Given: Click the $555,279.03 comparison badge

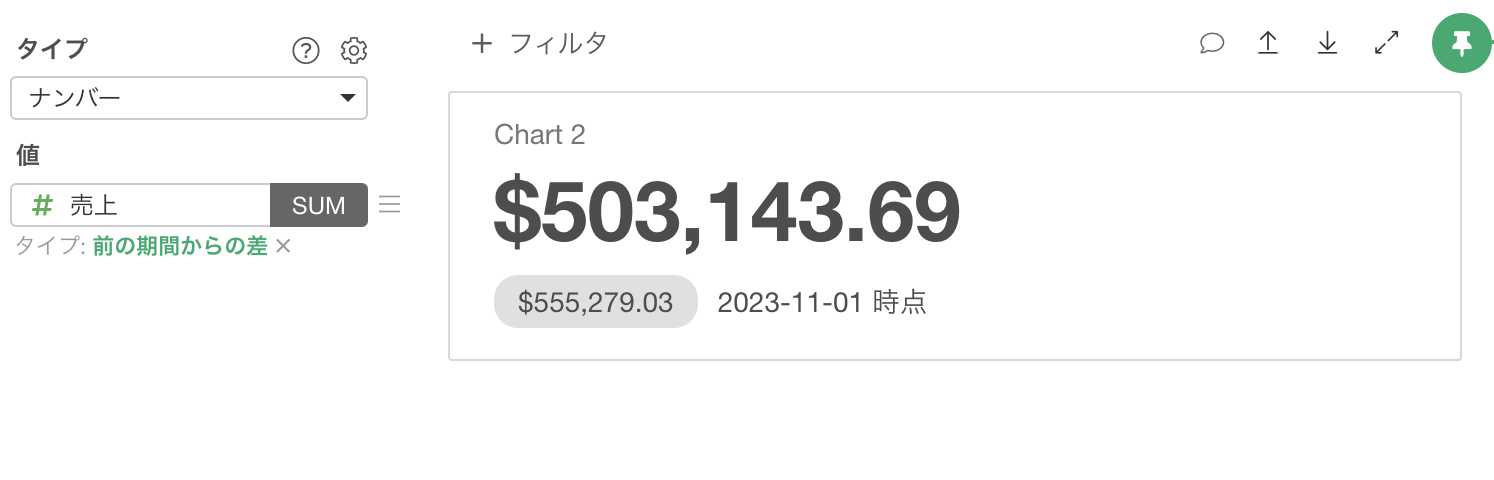Looking at the screenshot, I should click(596, 302).
